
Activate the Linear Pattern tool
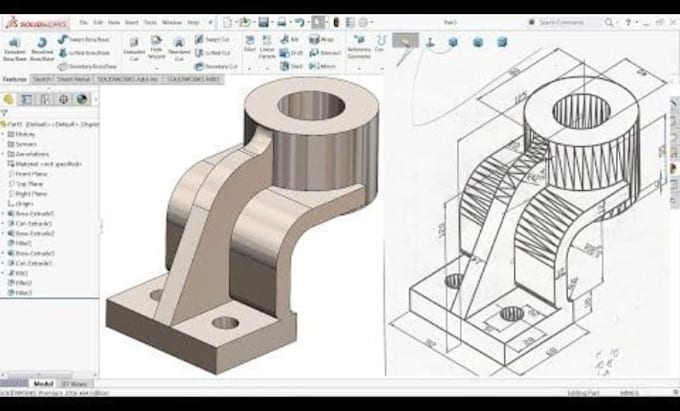267,47
